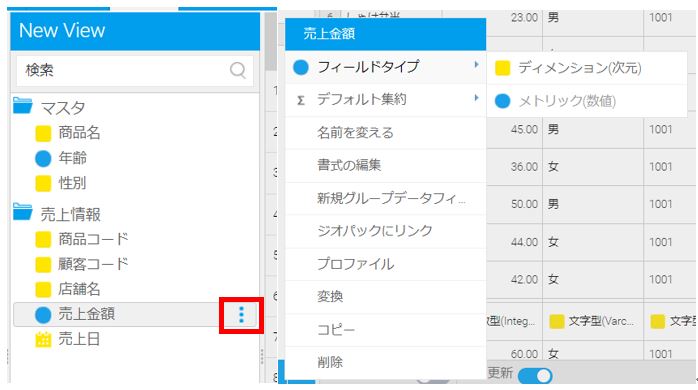The height and width of the screenshot is (390, 698).
Task: Select the 売上日 field
Action: point(79,340)
